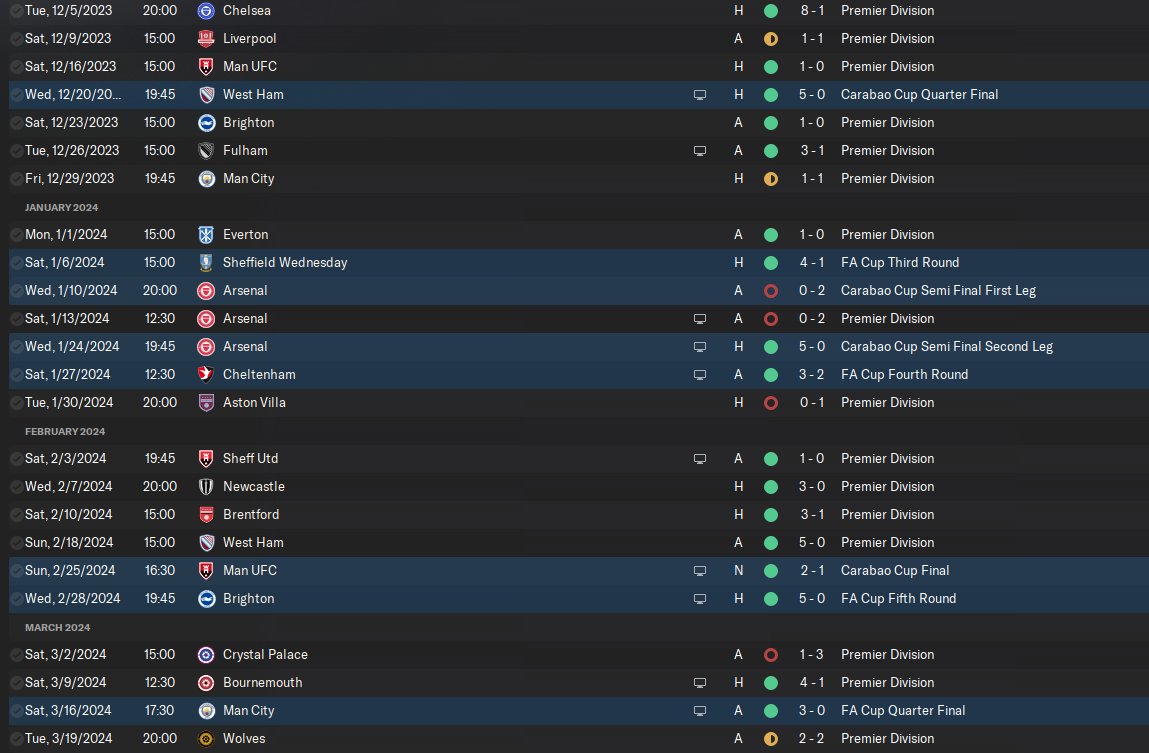This screenshot has height=753, width=1149.
Task: Click the Liverpool club badge icon
Action: coord(206,39)
